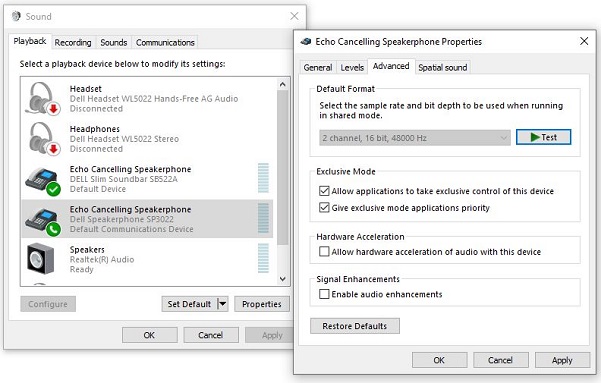Click the Test button
The height and width of the screenshot is (383, 601).
pyautogui.click(x=544, y=137)
